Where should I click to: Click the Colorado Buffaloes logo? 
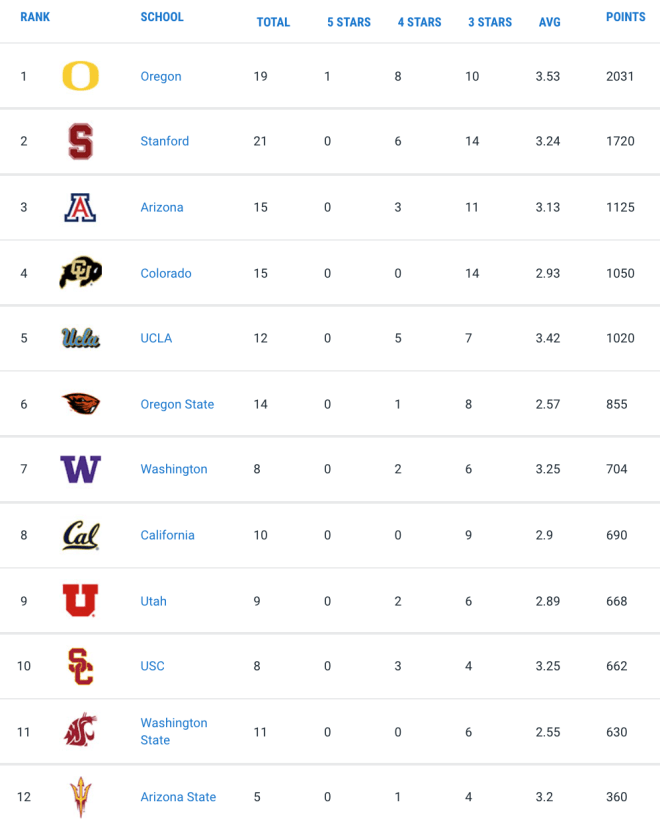tap(80, 272)
